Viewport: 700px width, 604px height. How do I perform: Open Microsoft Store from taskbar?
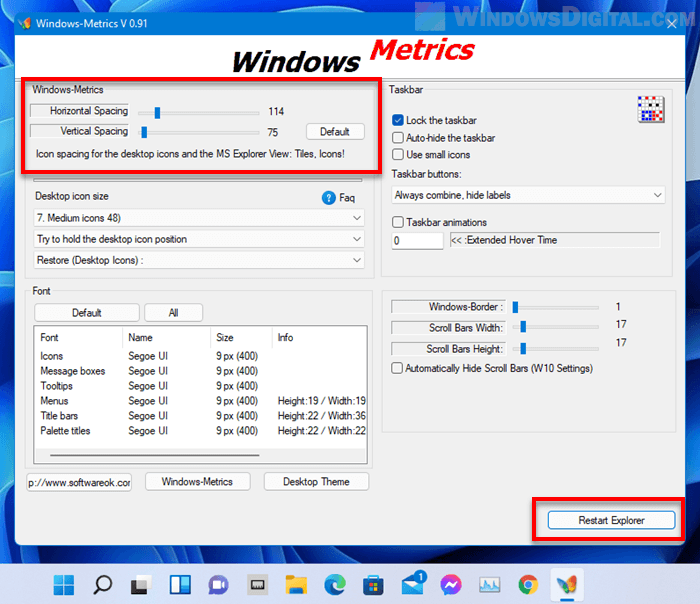[373, 584]
